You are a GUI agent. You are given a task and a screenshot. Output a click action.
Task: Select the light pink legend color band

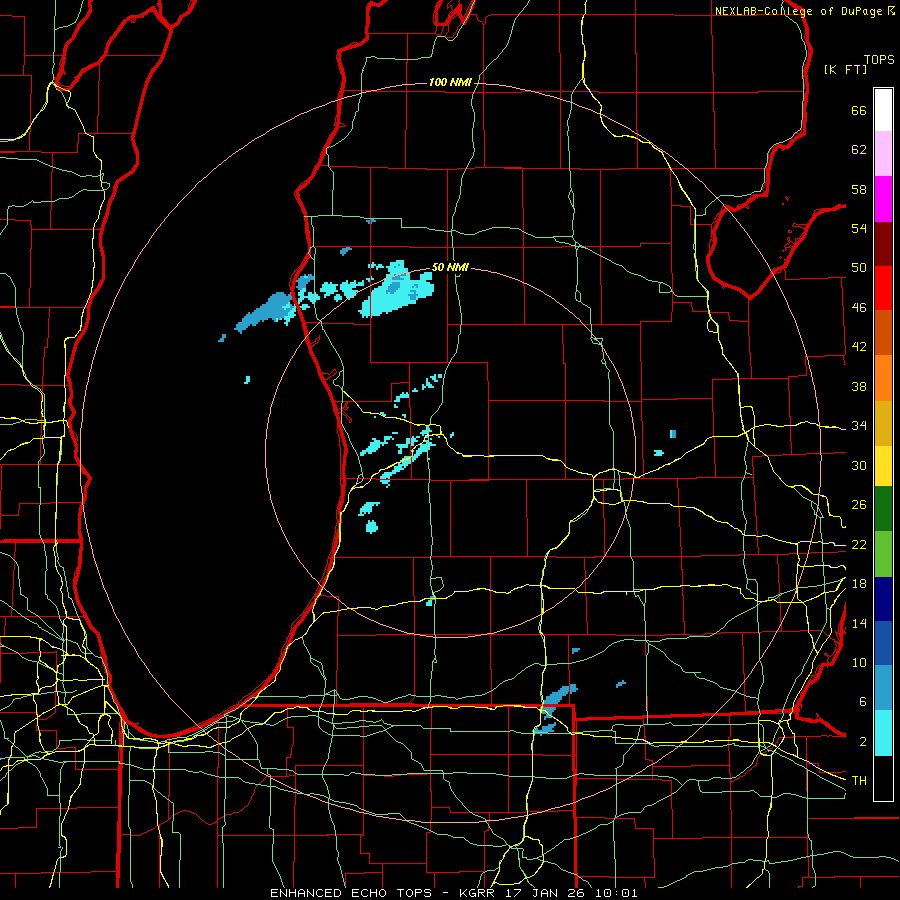883,154
